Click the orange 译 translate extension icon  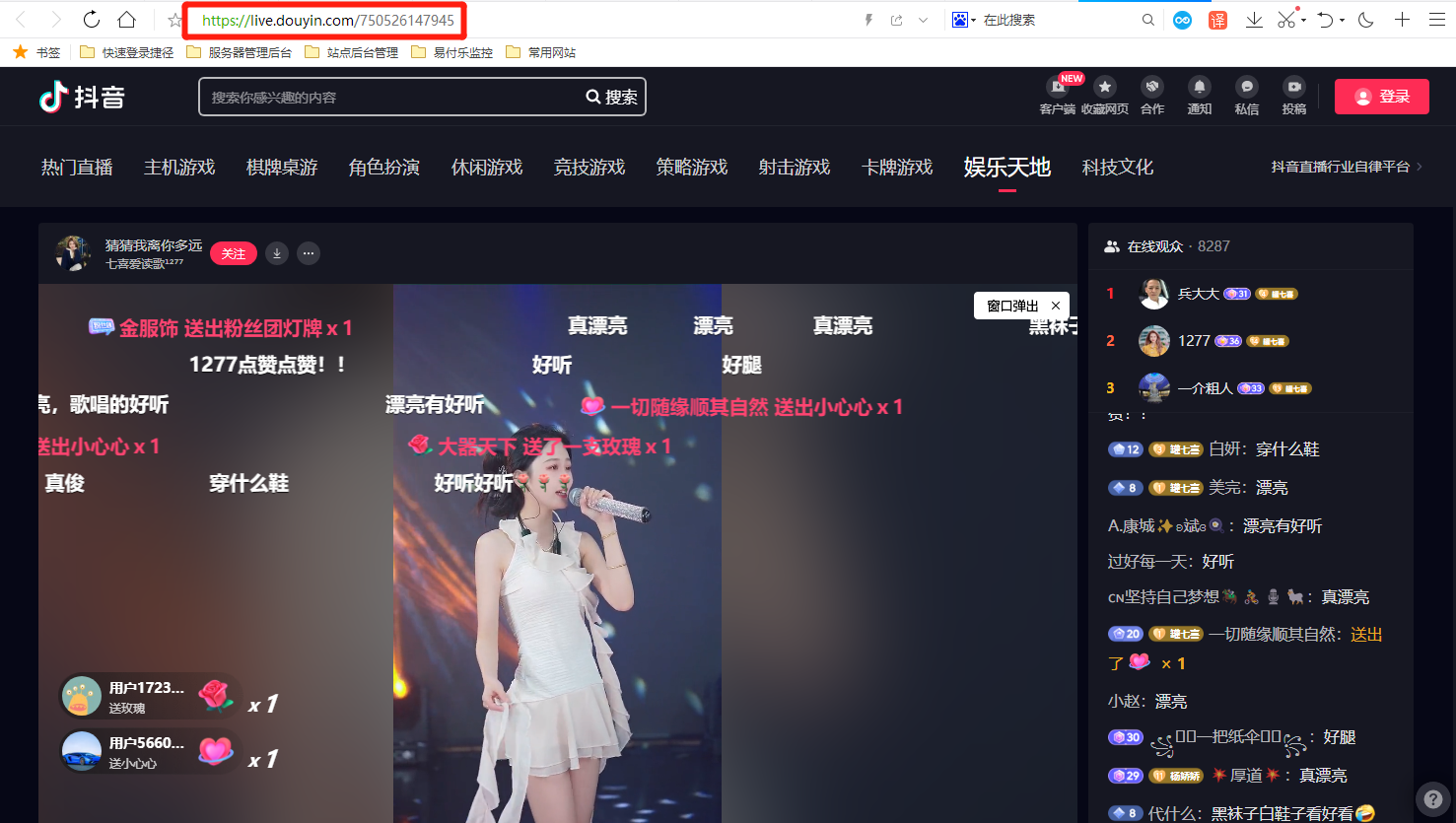(1218, 20)
